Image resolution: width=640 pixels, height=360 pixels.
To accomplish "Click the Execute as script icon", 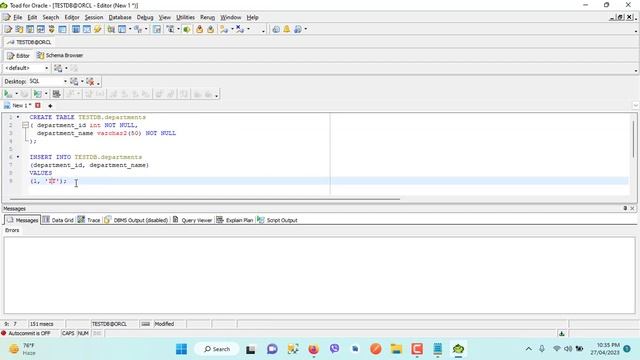I will point(38,94).
